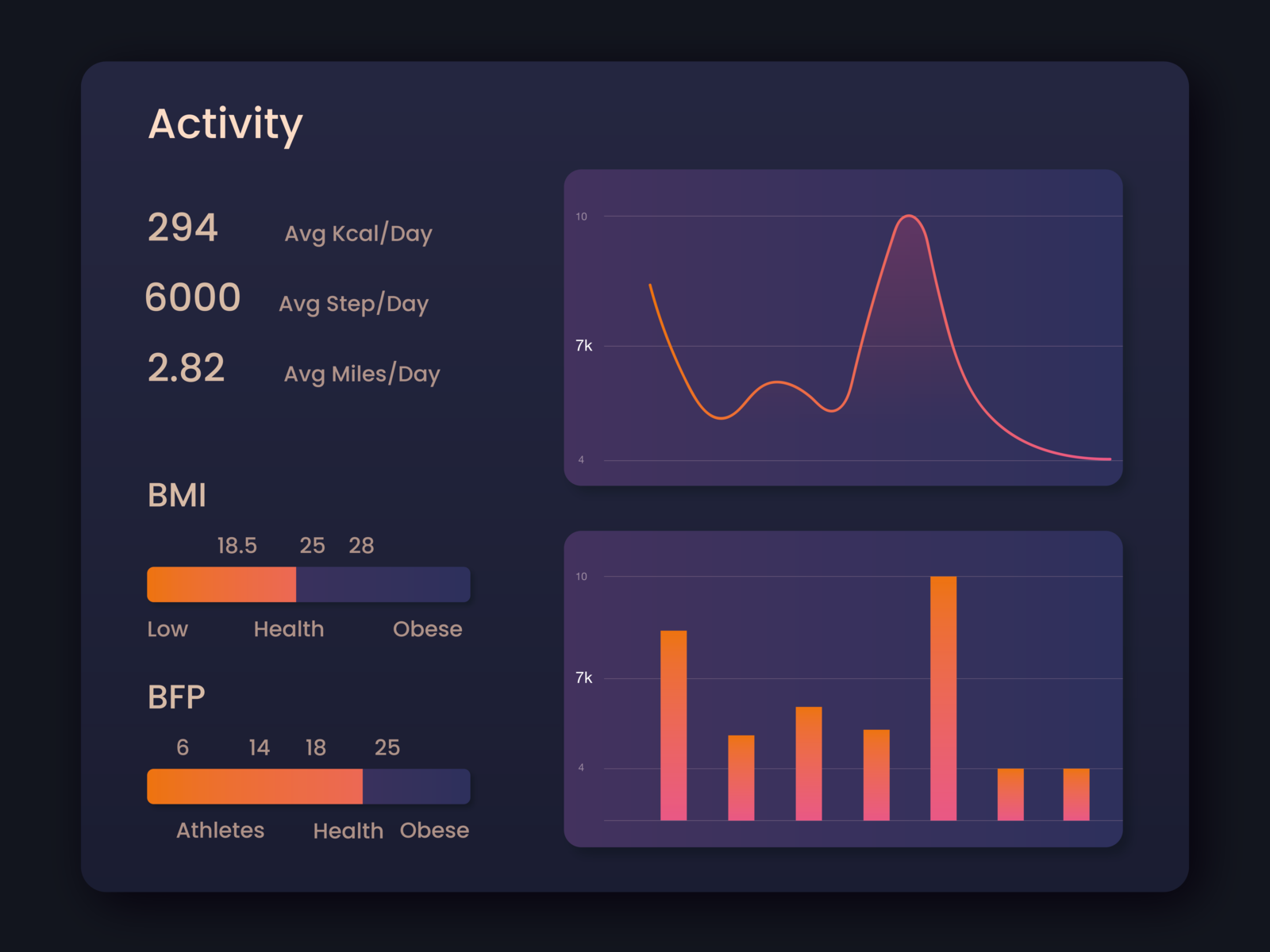Screen dimensions: 1270x952
Task: Select the 2.82 miles value
Action: (187, 368)
